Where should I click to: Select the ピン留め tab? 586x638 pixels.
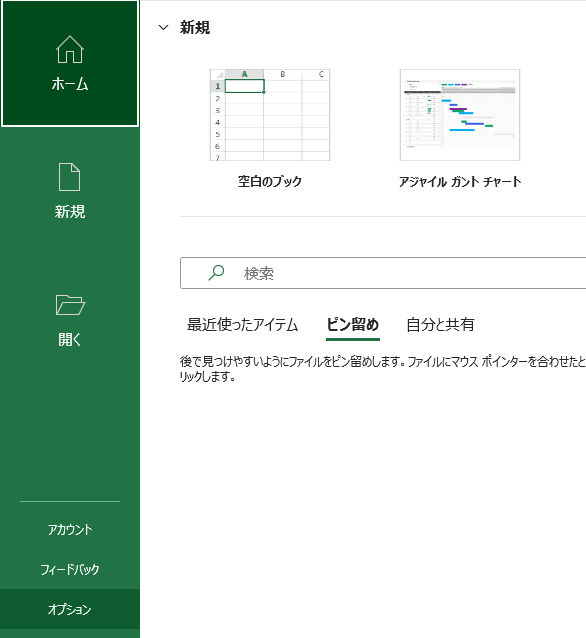pos(353,325)
